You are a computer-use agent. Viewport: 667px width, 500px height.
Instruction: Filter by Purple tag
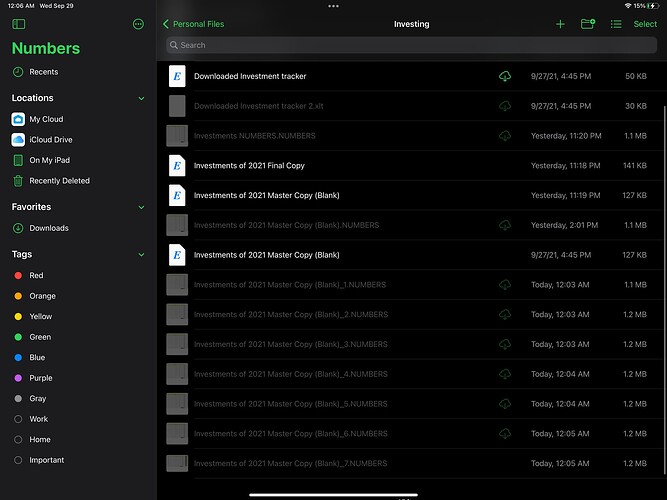[x=41, y=378]
